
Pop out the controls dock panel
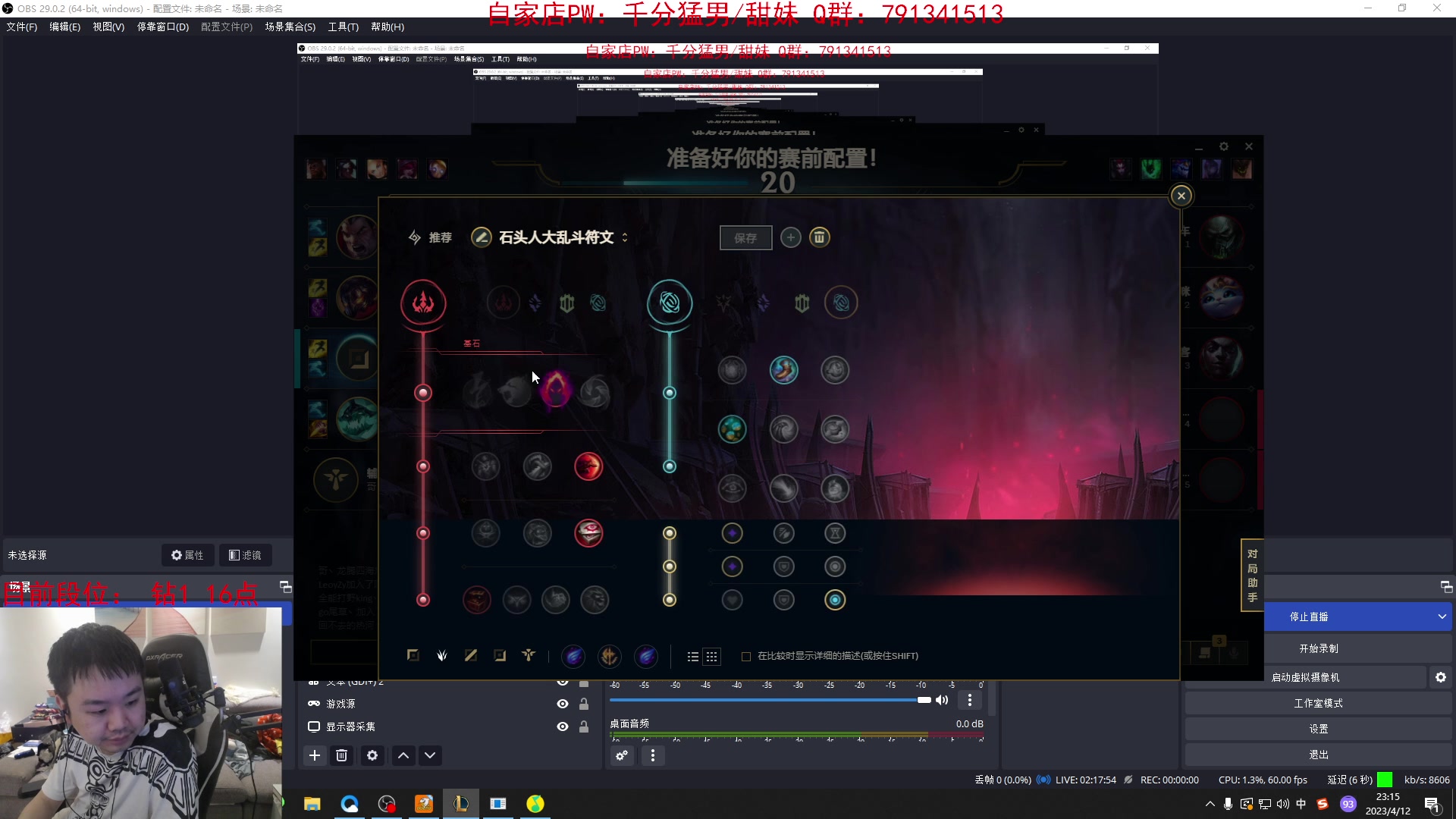(x=1446, y=587)
